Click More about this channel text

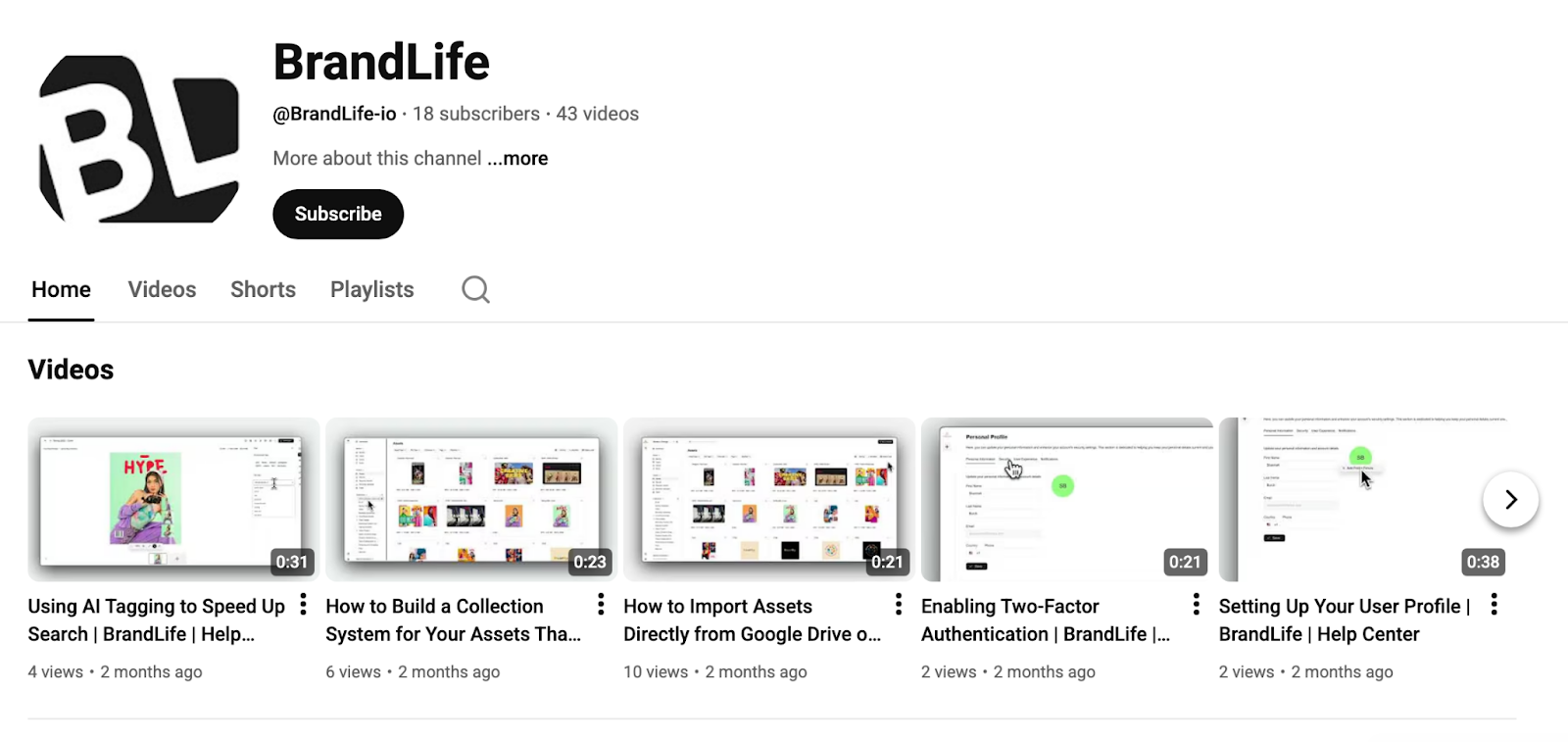tap(377, 159)
